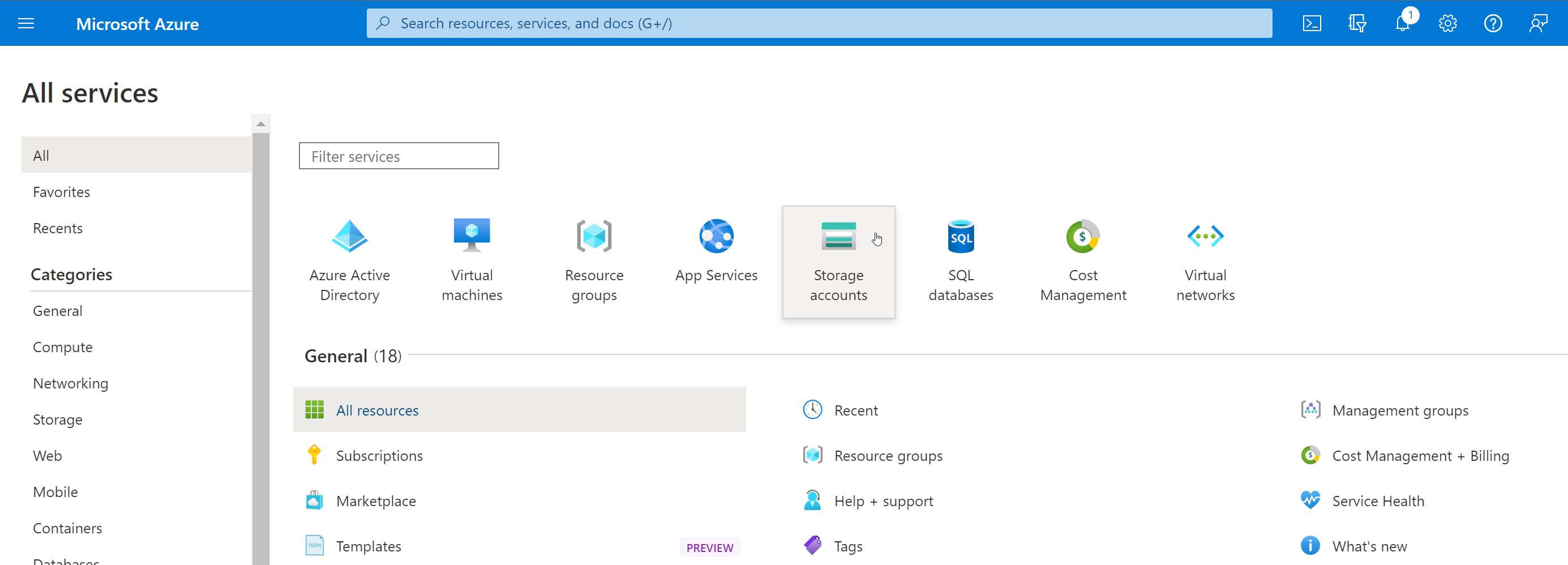
Task: Open the Management groups link
Action: click(1400, 410)
